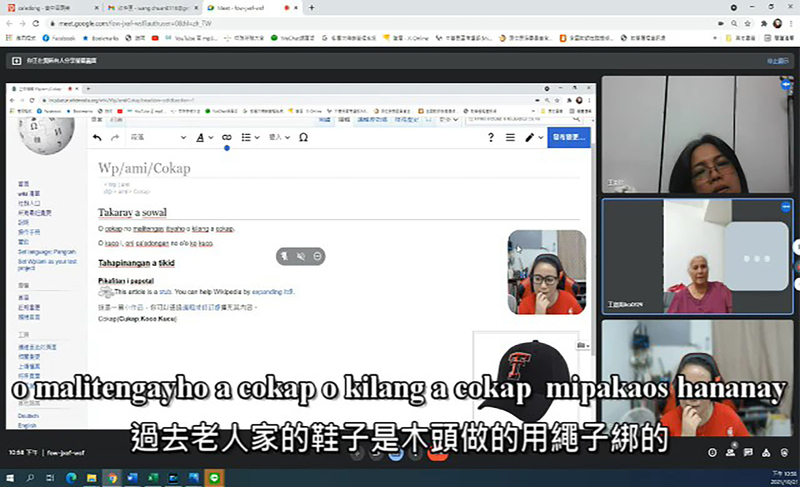Open the Deutsch language link in the sidebar
The image size is (800, 487).
[x=28, y=416]
